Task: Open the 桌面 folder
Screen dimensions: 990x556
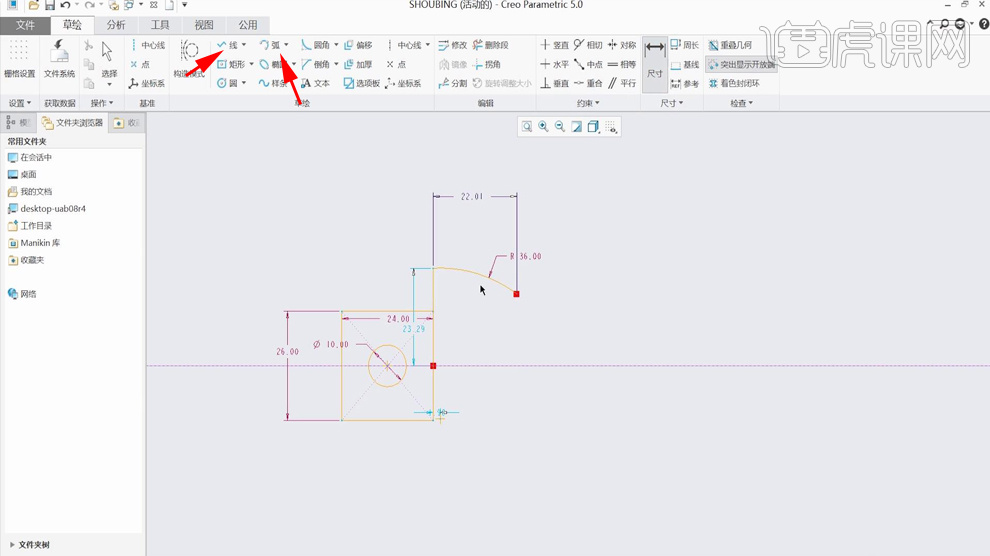Action: 22,174
